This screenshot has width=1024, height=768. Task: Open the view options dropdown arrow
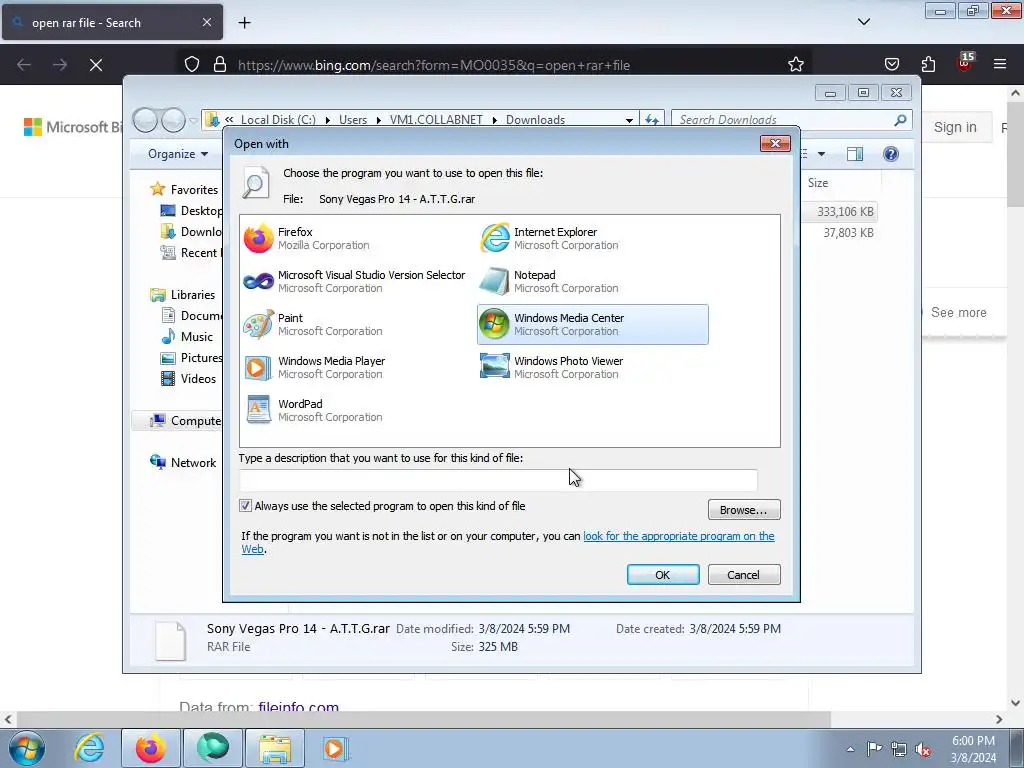click(822, 154)
